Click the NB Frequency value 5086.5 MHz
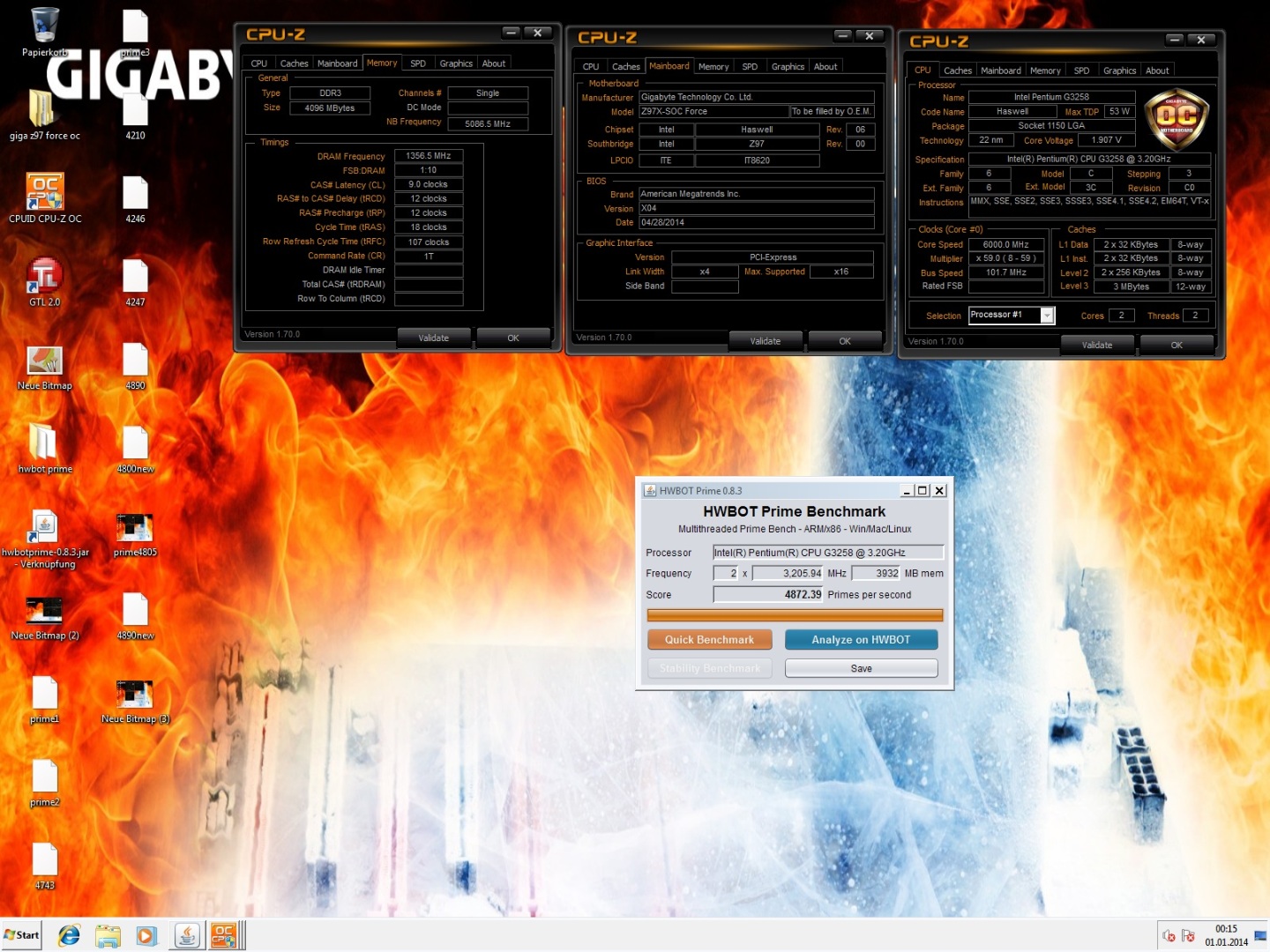Image resolution: width=1270 pixels, height=952 pixels. point(488,123)
